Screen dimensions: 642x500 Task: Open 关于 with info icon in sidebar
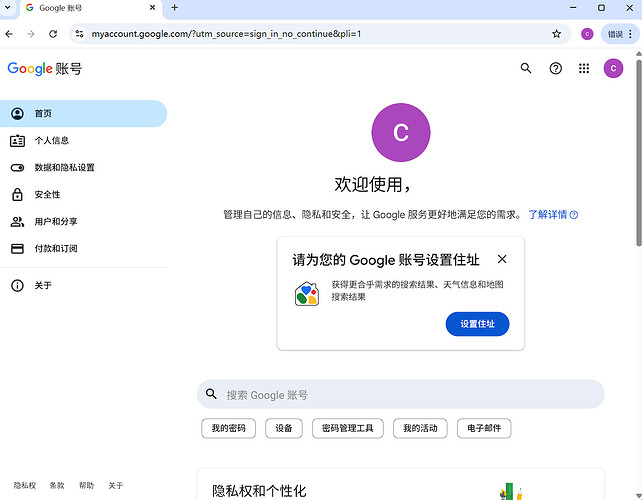pyautogui.click(x=83, y=285)
